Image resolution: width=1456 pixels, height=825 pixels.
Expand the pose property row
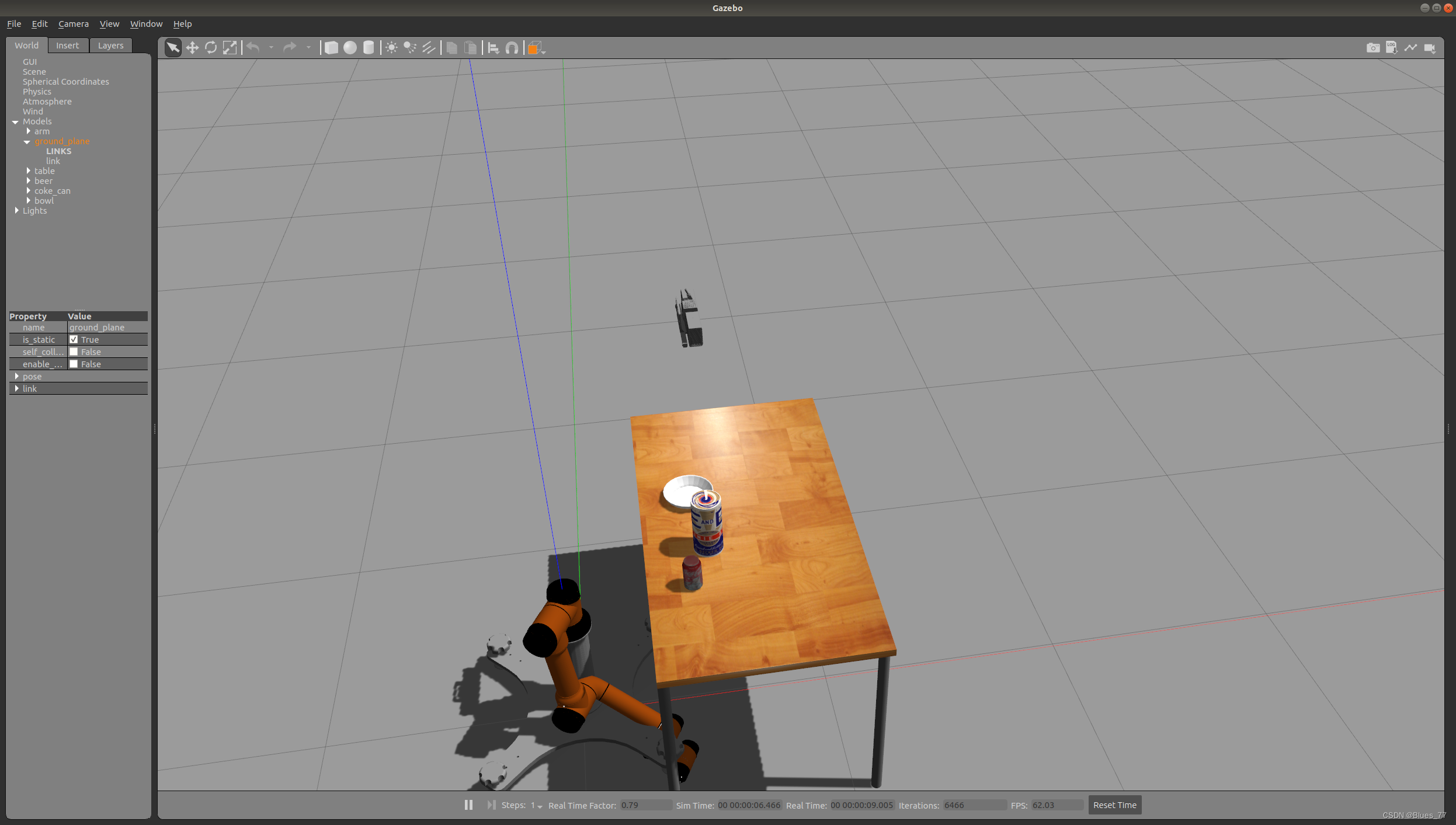(16, 377)
